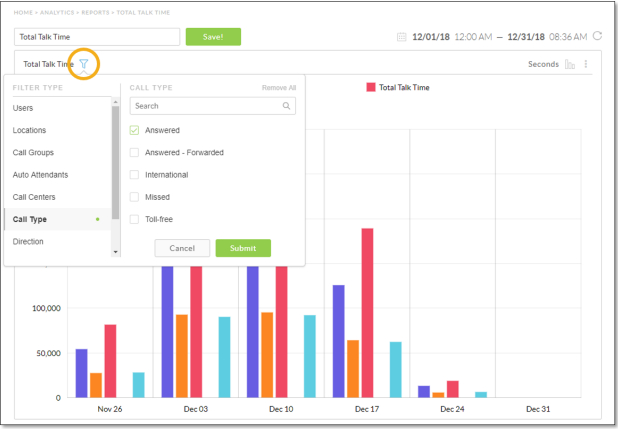This screenshot has height=429, width=618.
Task: Click the cyan Dec 10 bar
Action: (310, 356)
